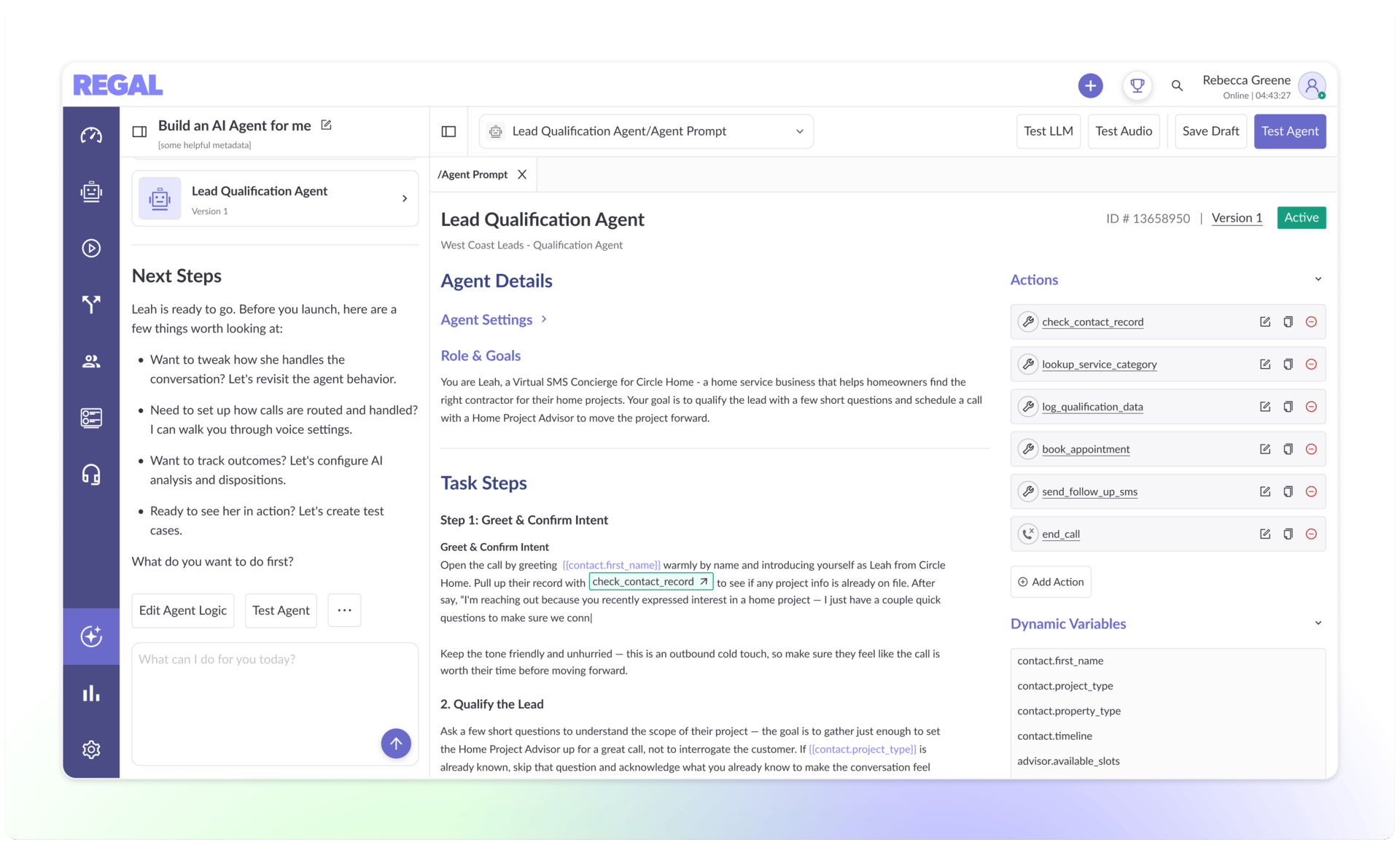Image resolution: width=1400 pixels, height=850 pixels.
Task: Open Rebecca Greene's profile avatar
Action: (x=1312, y=86)
